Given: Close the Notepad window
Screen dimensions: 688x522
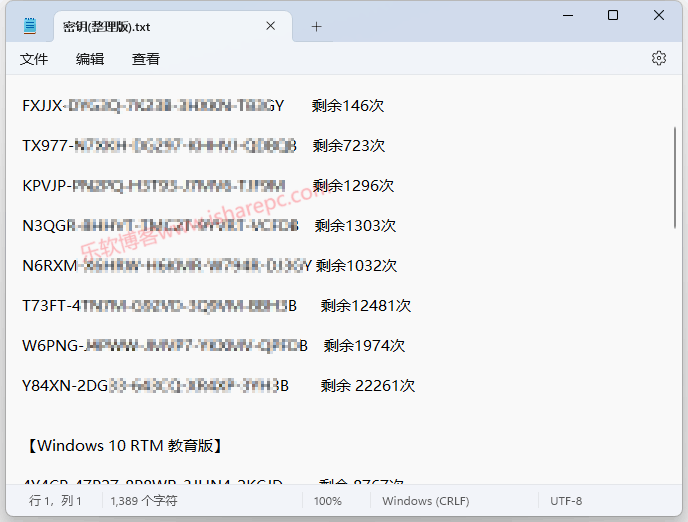Looking at the screenshot, I should [x=659, y=15].
